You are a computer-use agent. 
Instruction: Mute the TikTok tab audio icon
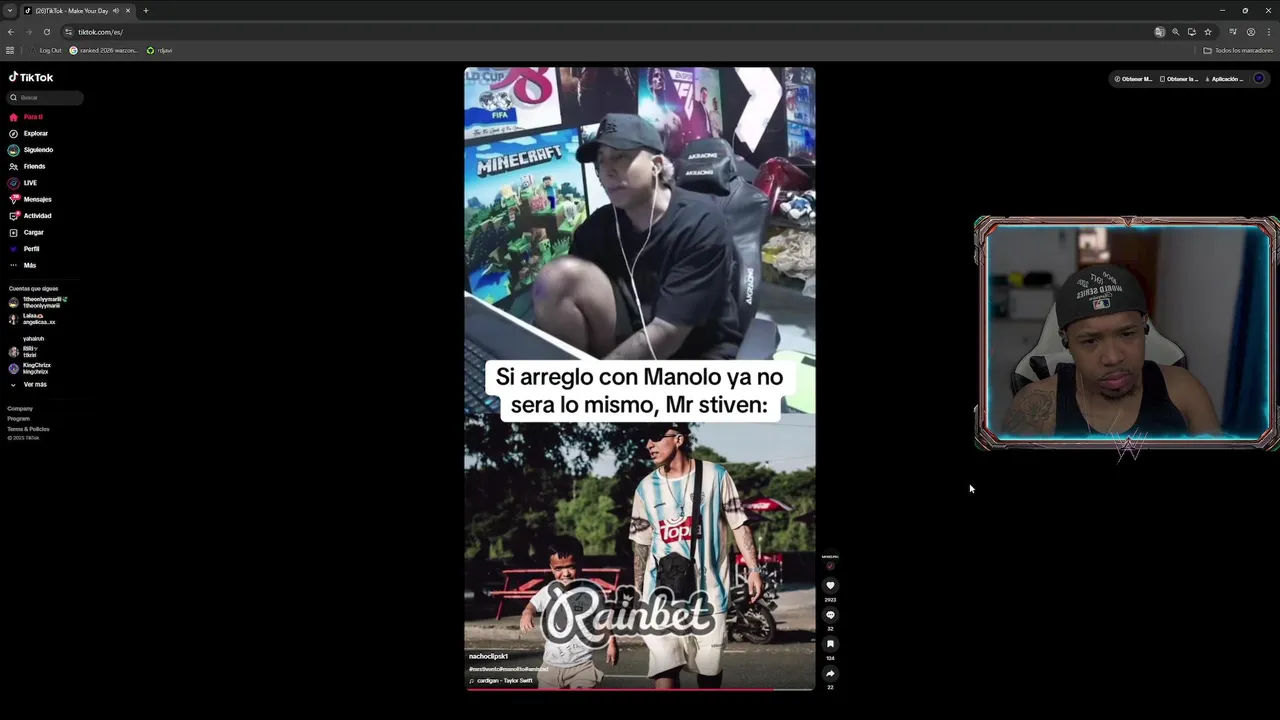(116, 10)
